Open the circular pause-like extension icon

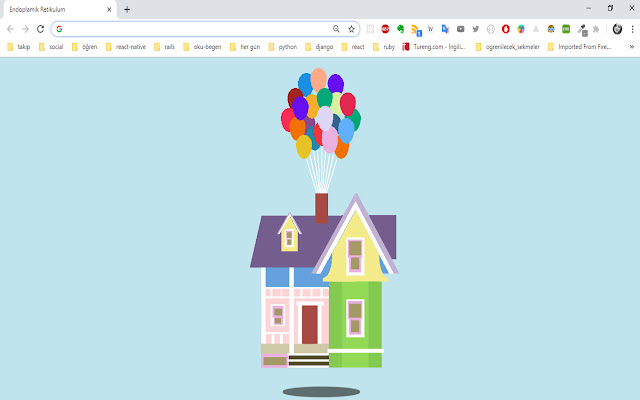tap(491, 29)
